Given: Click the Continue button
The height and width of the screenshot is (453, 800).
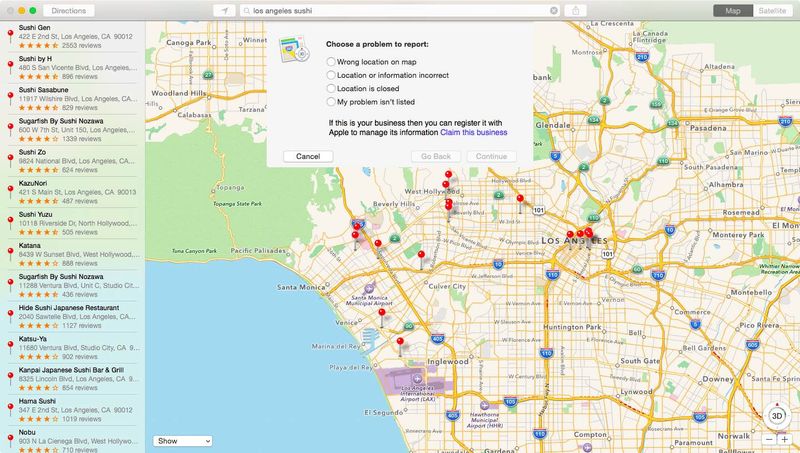Looking at the screenshot, I should (491, 156).
